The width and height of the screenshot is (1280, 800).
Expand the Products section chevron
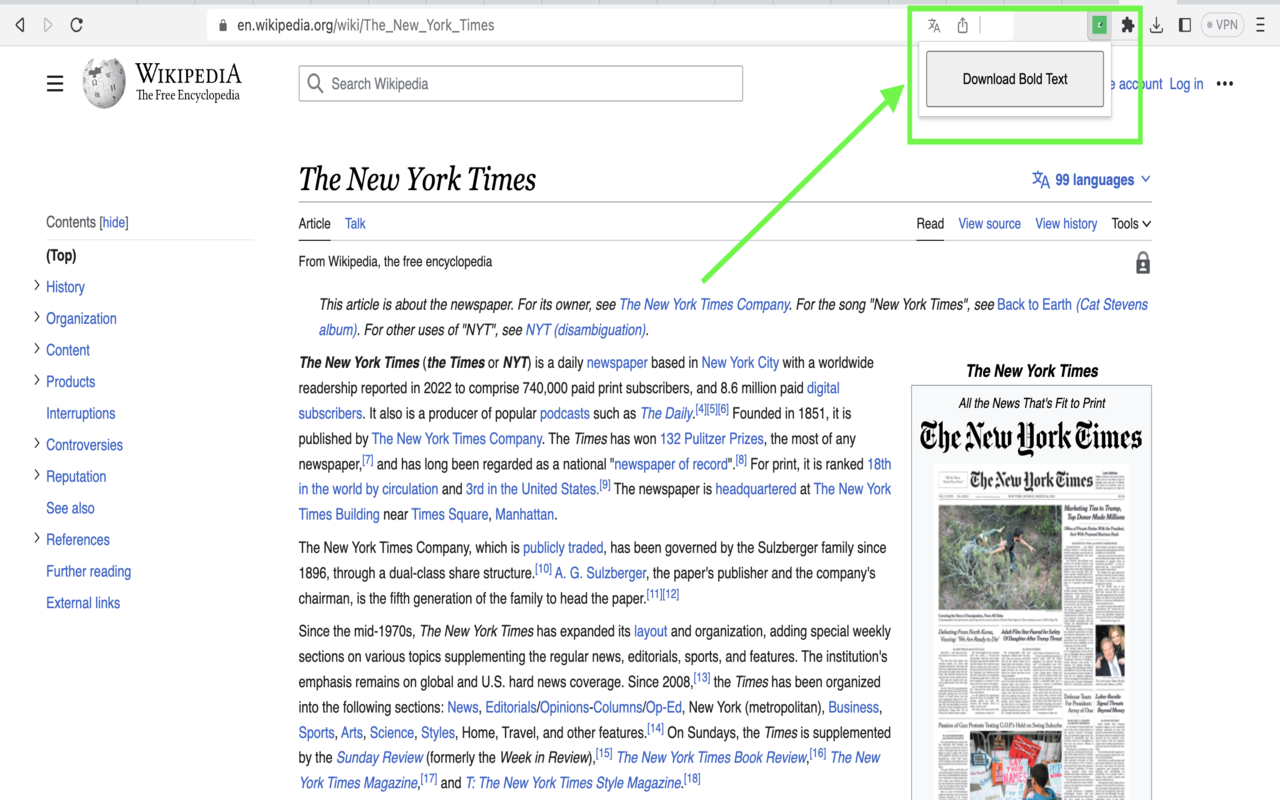tap(37, 380)
